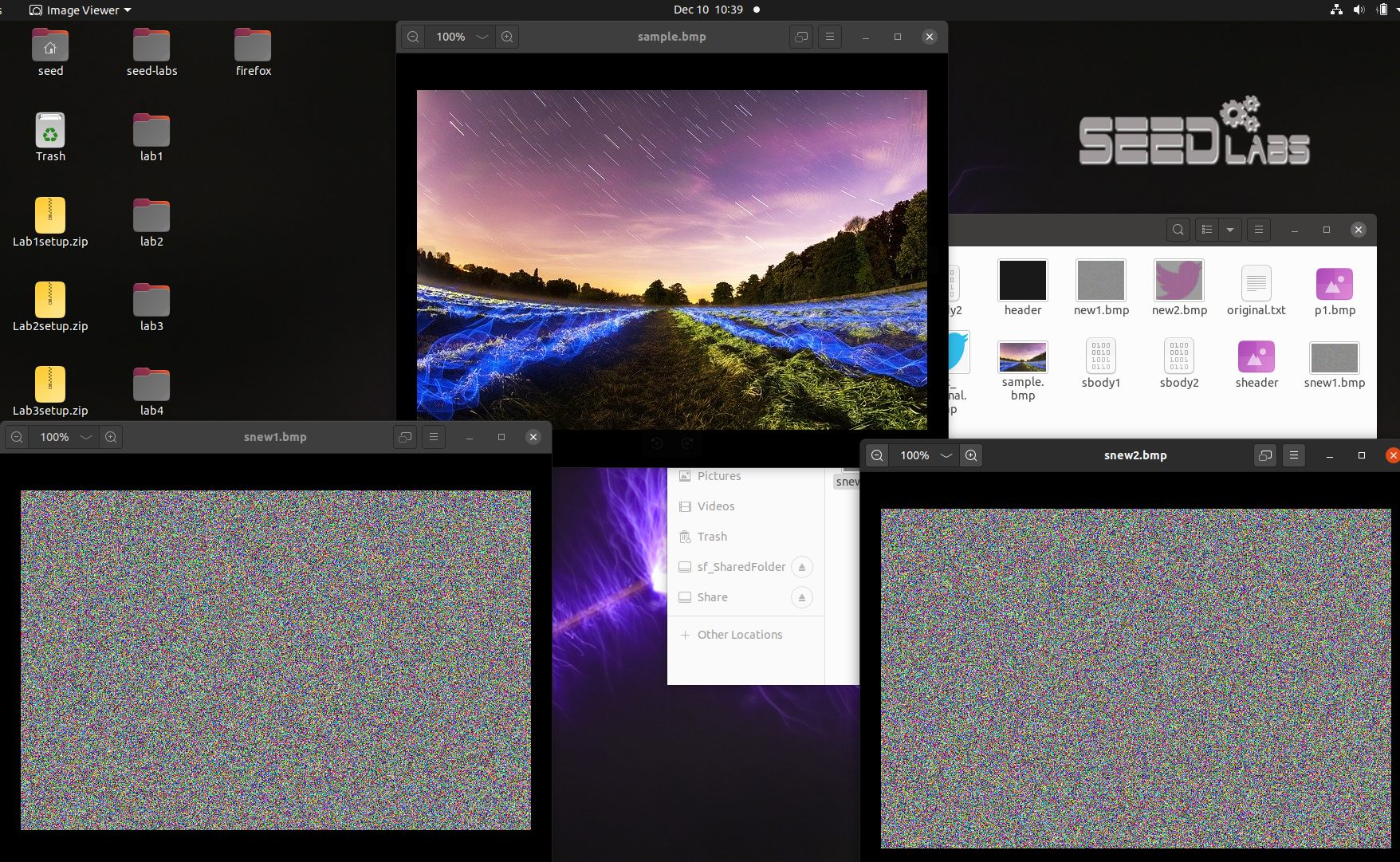This screenshot has height=862, width=1400.
Task: Open hamburger menu in snew2.bmp window
Action: point(1294,455)
